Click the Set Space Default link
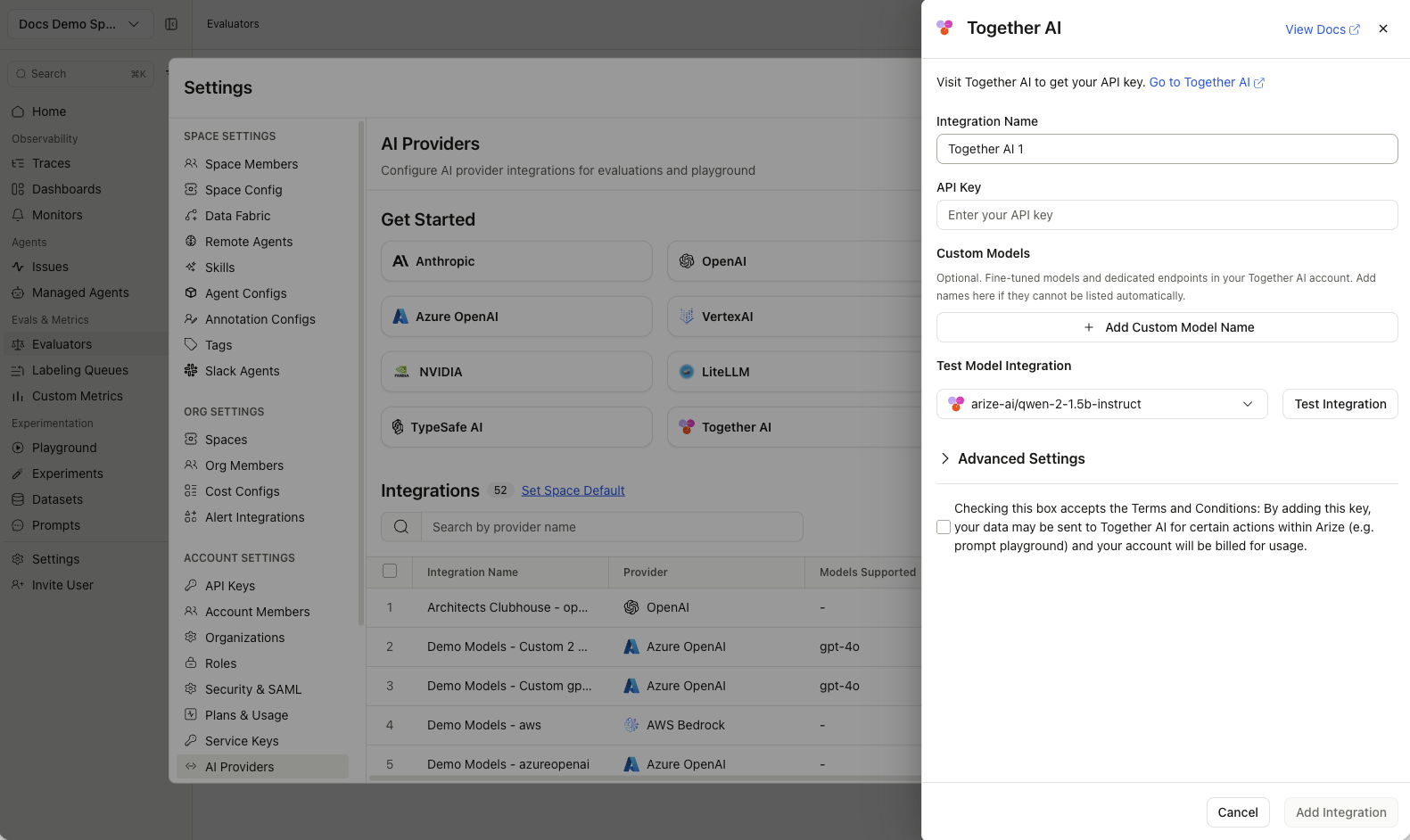This screenshot has height=840, width=1410. pyautogui.click(x=573, y=490)
